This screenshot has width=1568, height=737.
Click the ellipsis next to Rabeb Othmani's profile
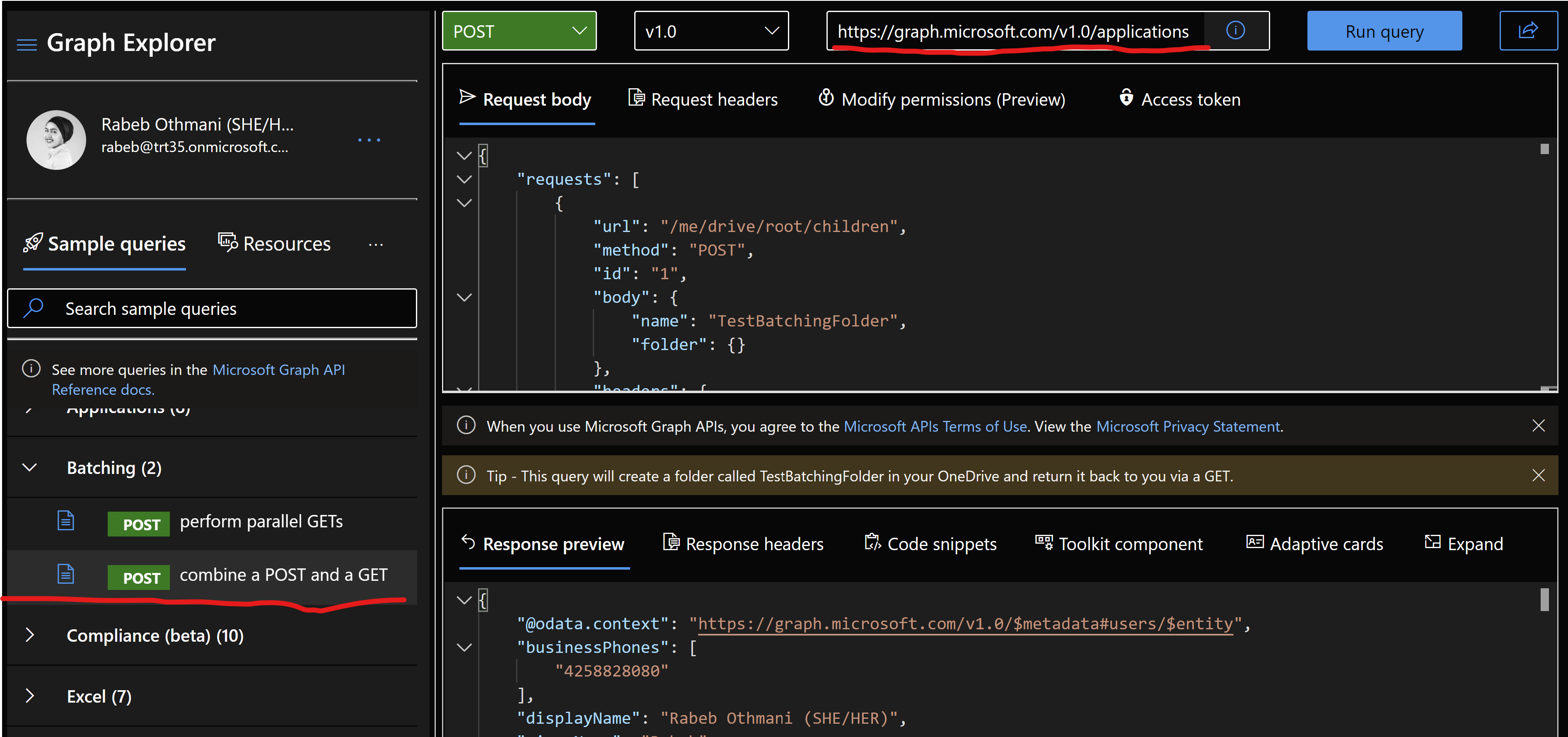[370, 140]
